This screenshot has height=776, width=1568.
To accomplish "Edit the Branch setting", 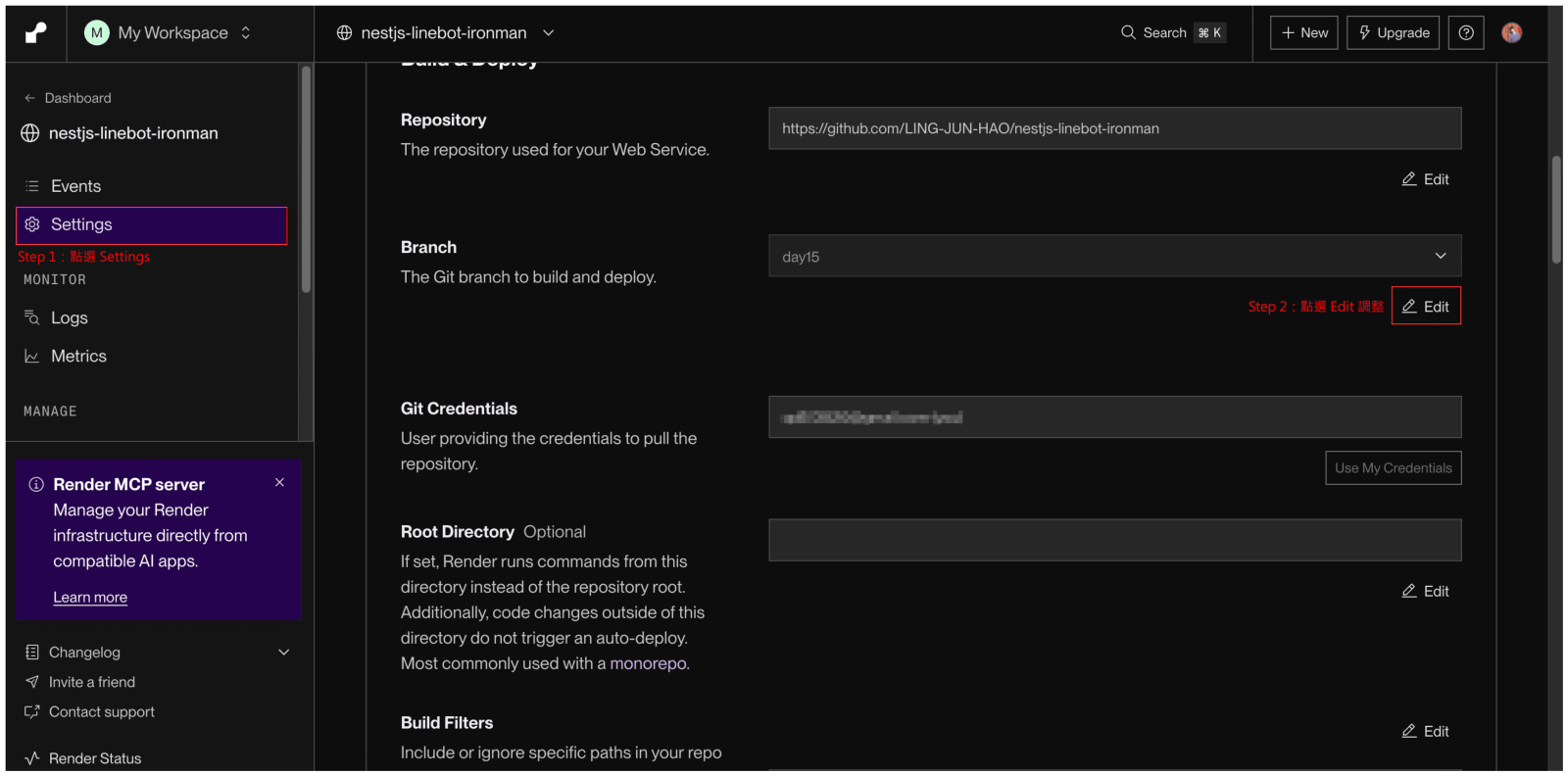I will click(1426, 307).
